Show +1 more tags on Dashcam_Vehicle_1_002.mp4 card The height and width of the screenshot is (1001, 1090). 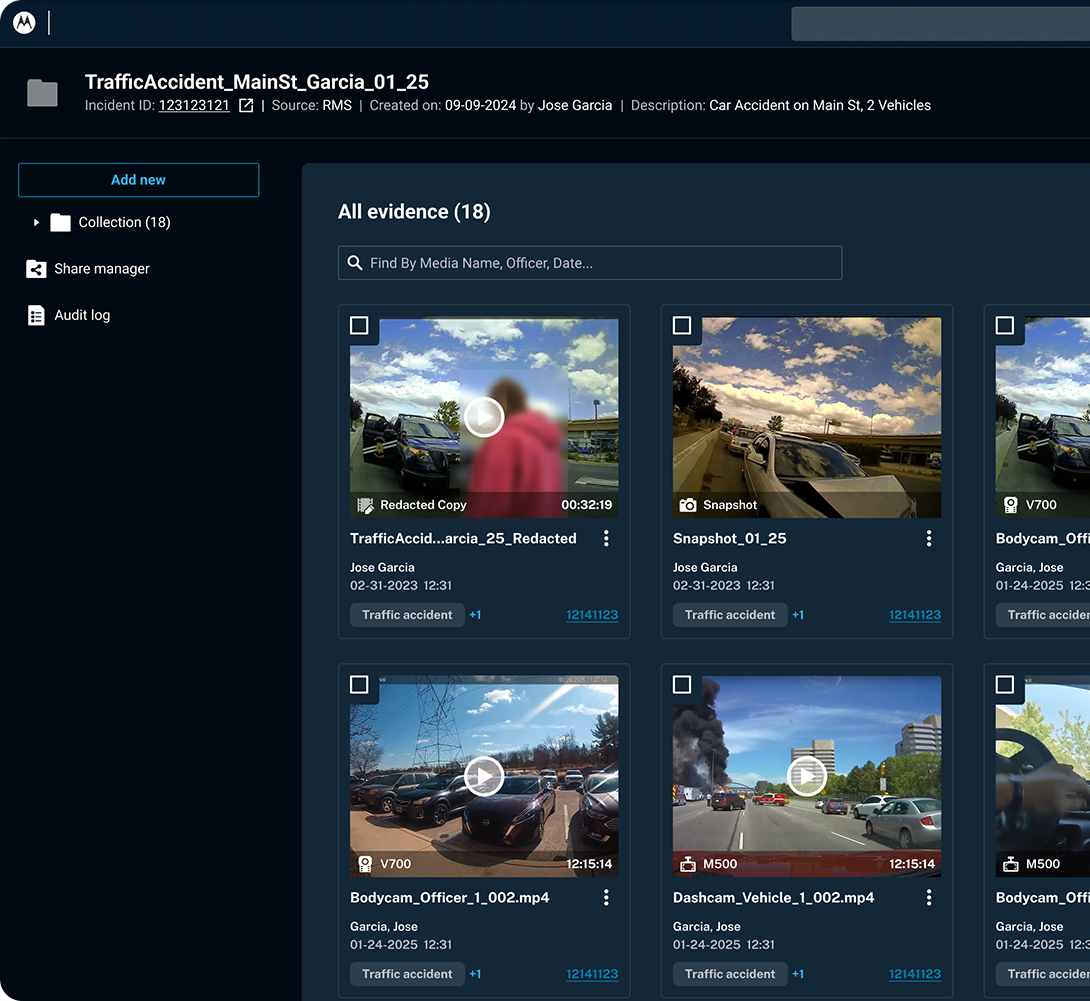tap(798, 975)
